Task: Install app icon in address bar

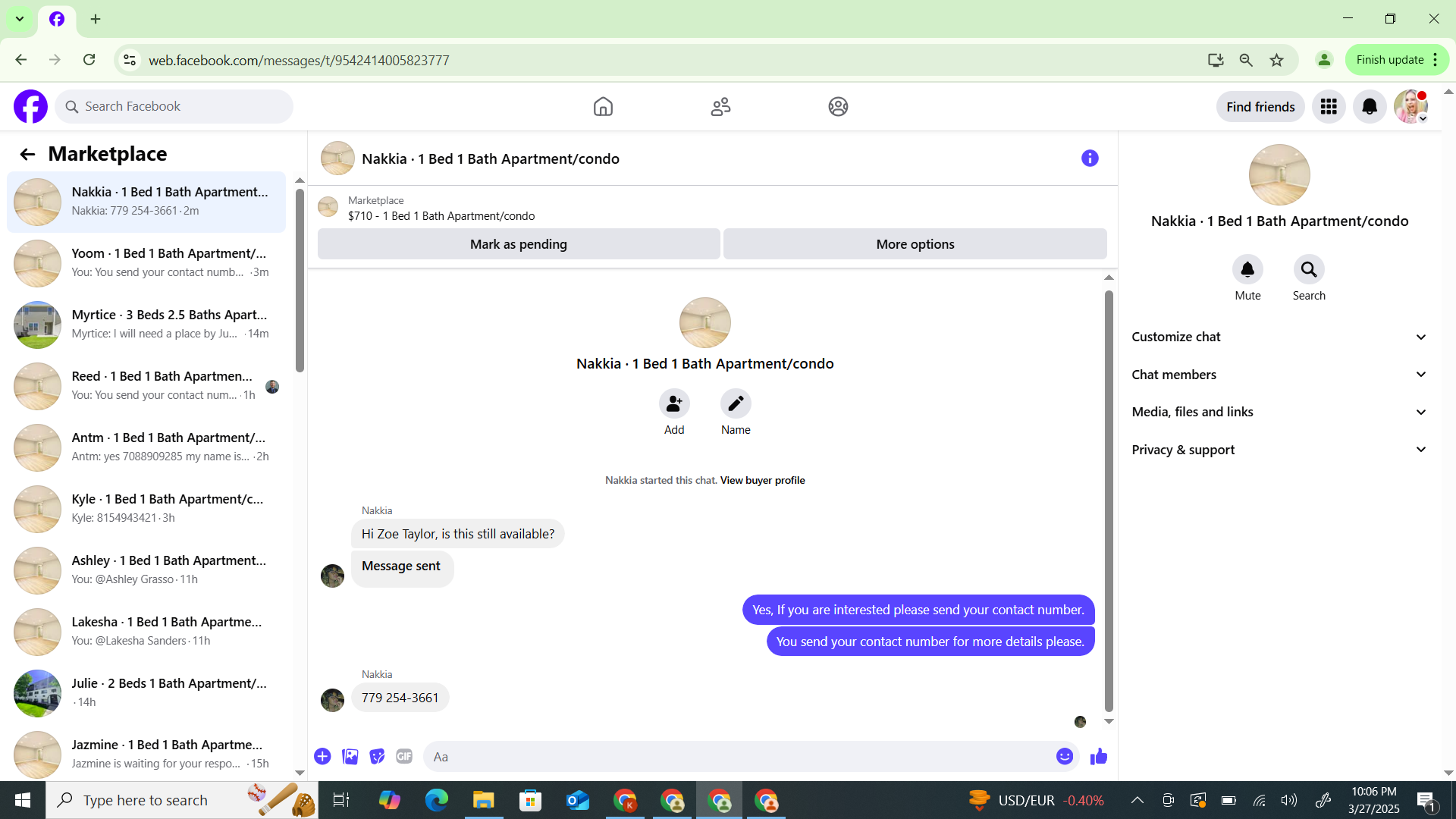Action: click(x=1216, y=60)
